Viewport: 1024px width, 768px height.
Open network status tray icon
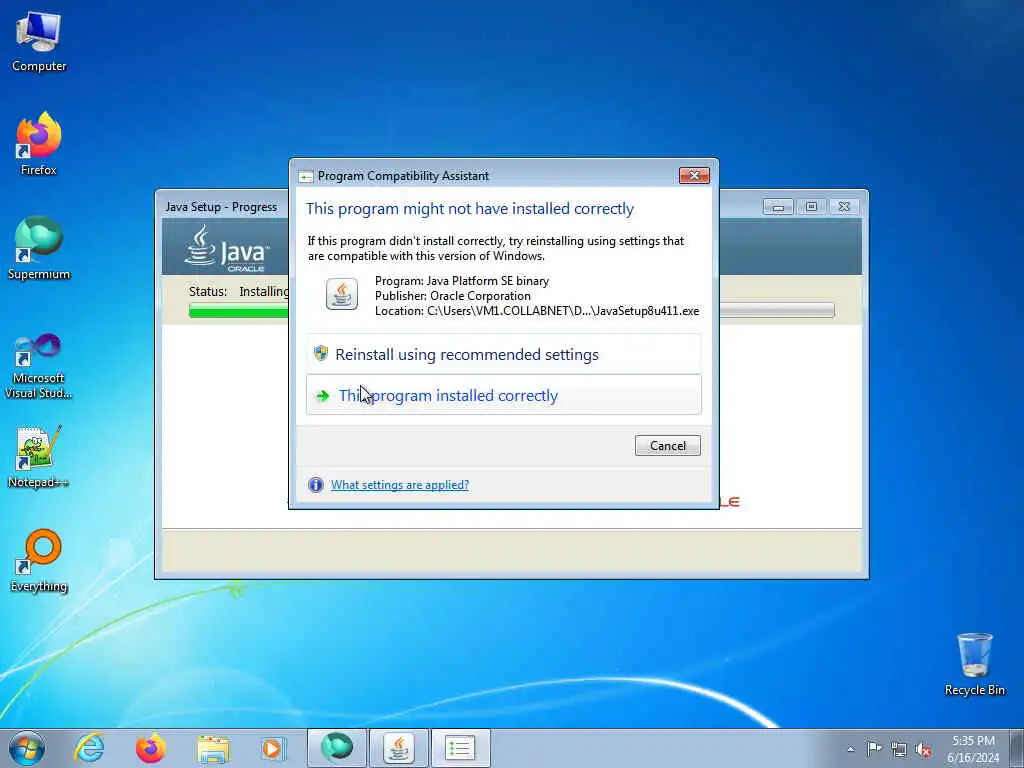[x=899, y=749]
